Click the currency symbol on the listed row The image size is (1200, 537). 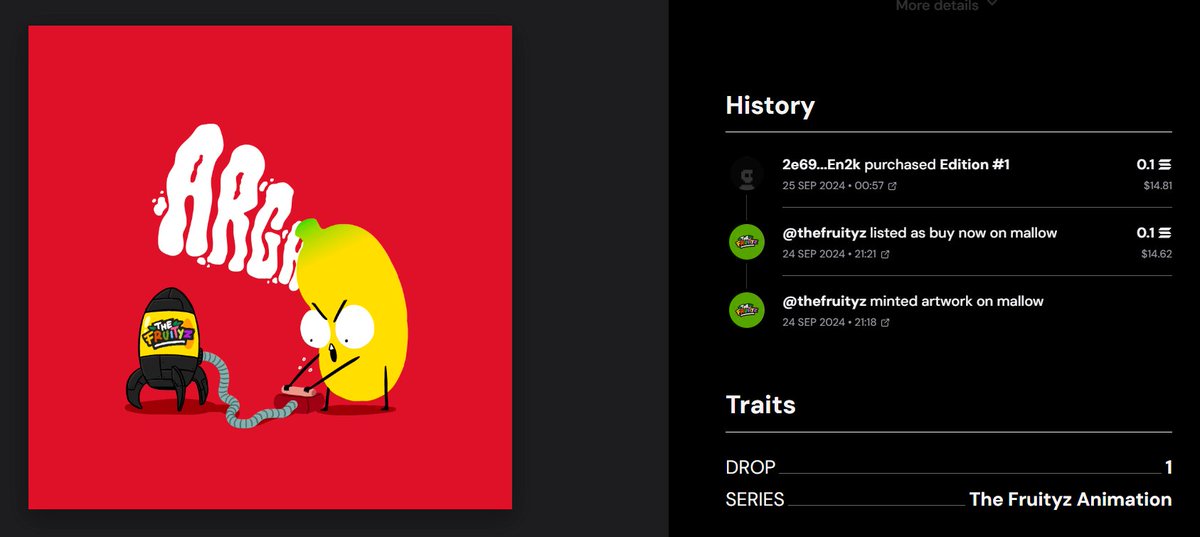point(1165,232)
